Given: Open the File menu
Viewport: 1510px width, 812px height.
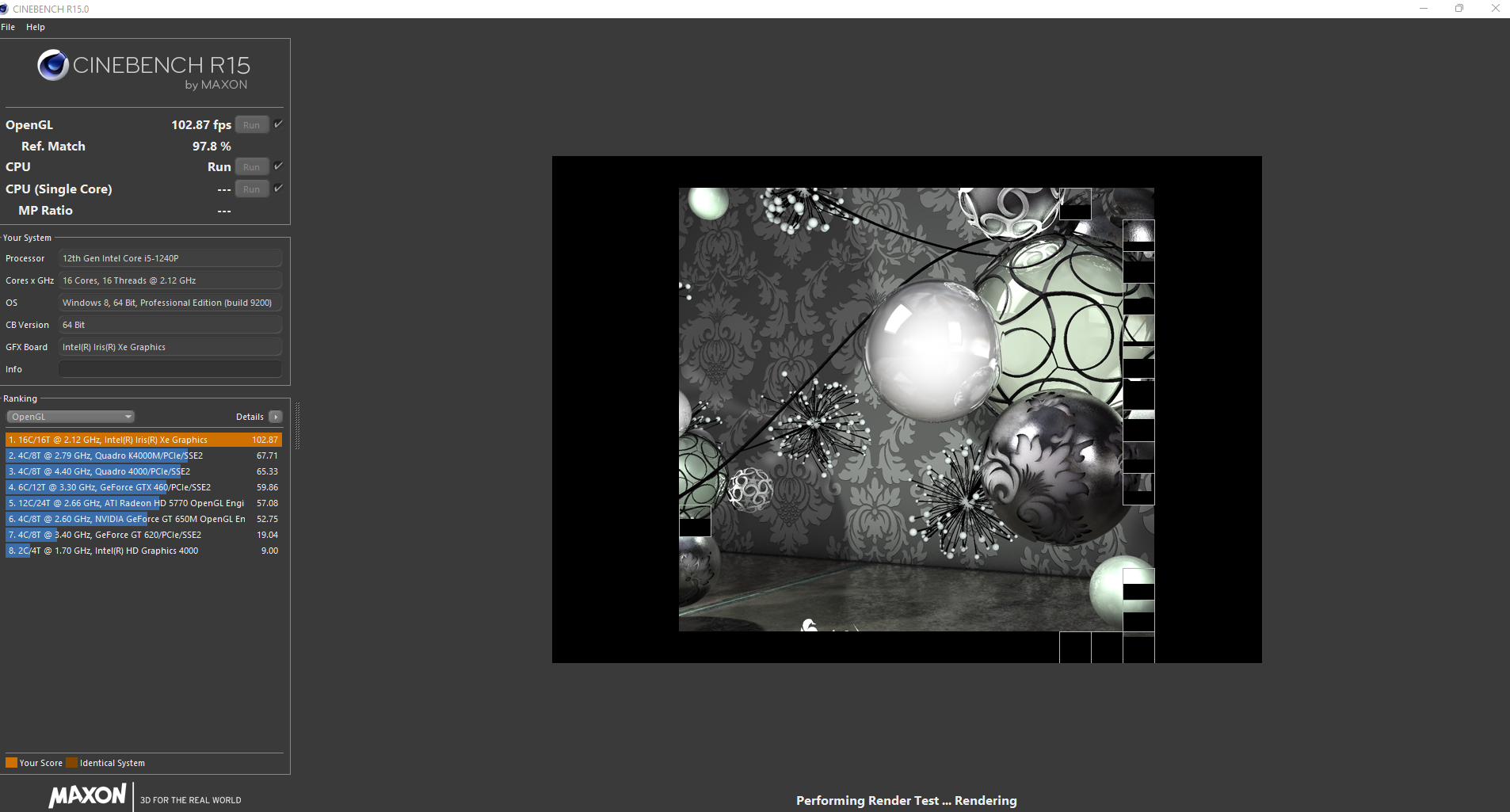Looking at the screenshot, I should tap(8, 27).
